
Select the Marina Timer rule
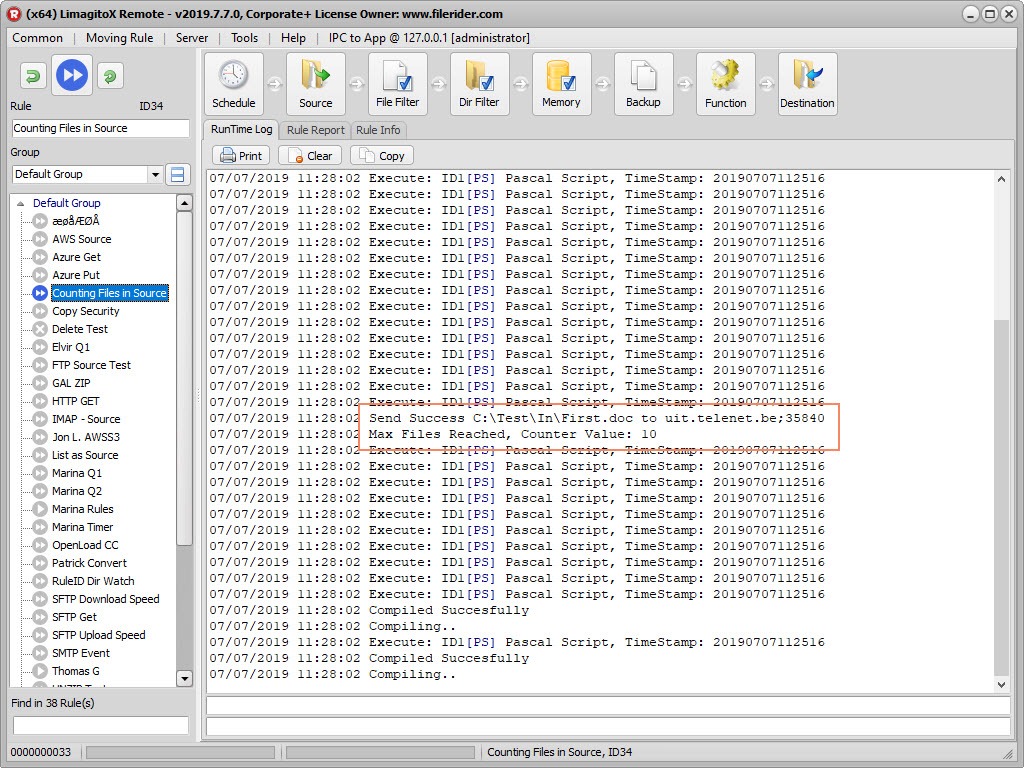coord(82,527)
